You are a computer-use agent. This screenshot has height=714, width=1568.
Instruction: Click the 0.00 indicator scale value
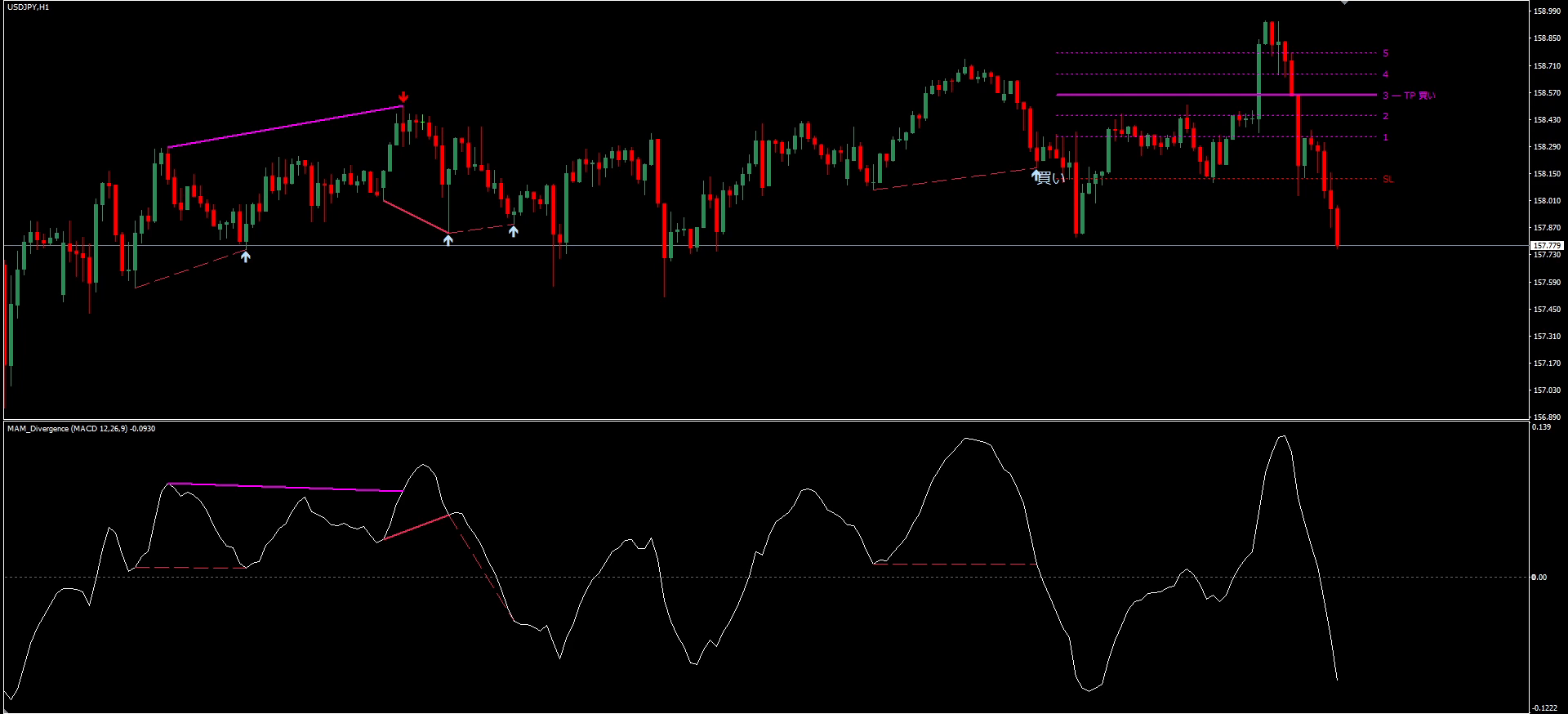click(x=1539, y=578)
